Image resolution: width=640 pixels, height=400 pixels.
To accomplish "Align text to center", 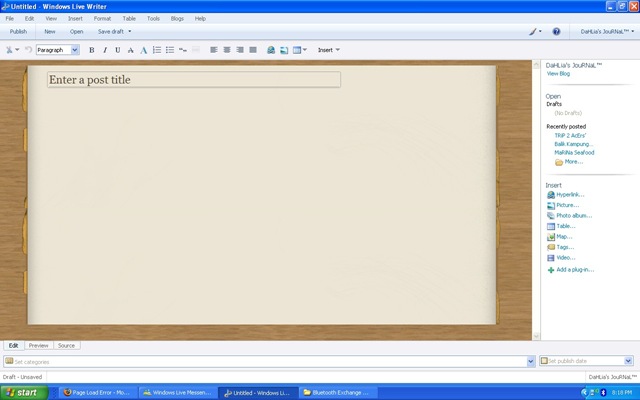I will (227, 50).
